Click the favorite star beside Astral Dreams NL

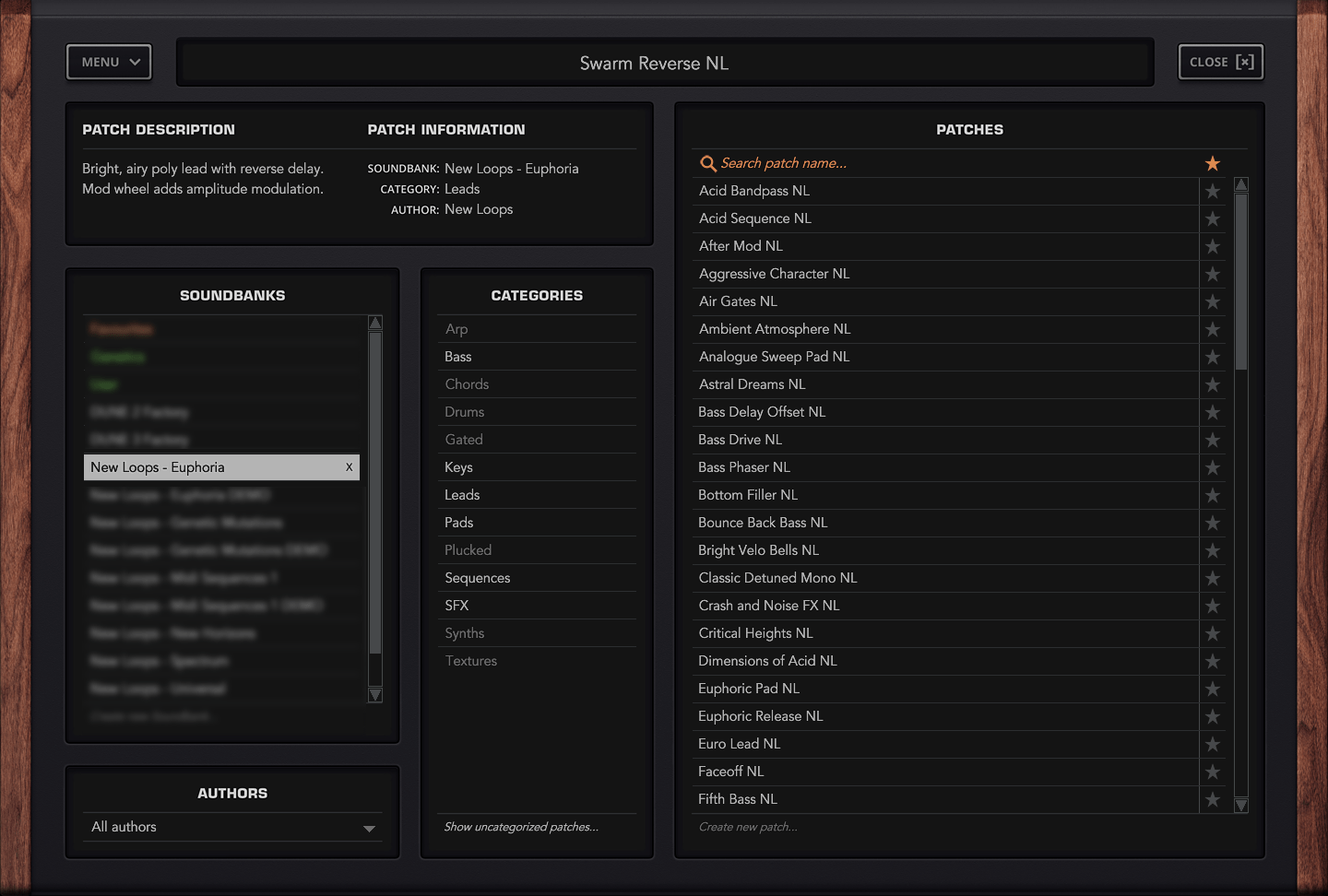tap(1212, 384)
